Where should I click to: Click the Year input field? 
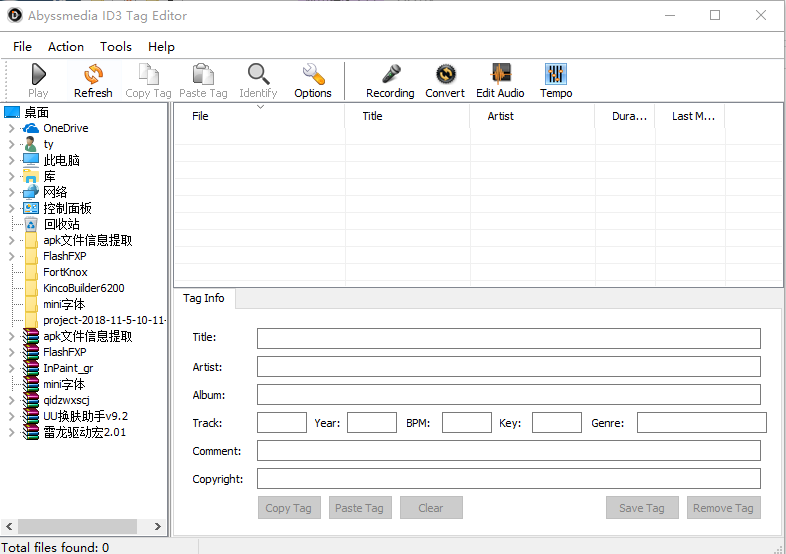click(x=371, y=423)
